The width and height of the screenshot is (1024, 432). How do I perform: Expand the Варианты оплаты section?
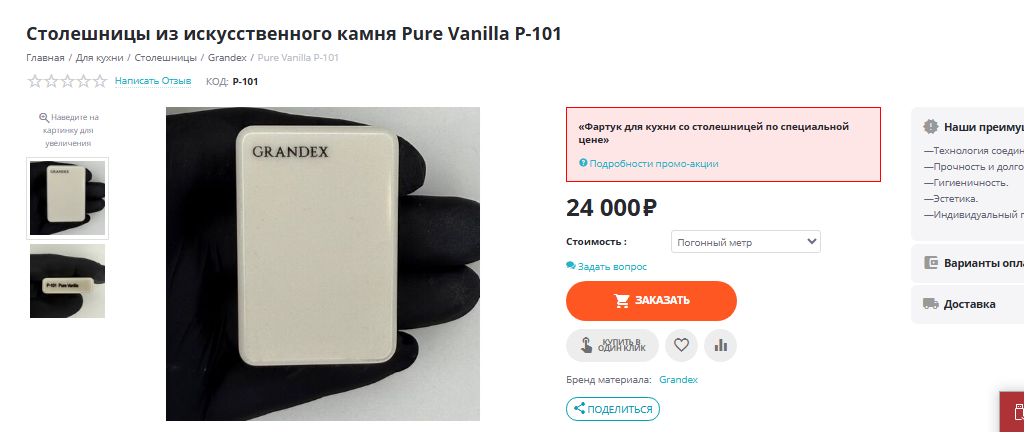[968, 263]
